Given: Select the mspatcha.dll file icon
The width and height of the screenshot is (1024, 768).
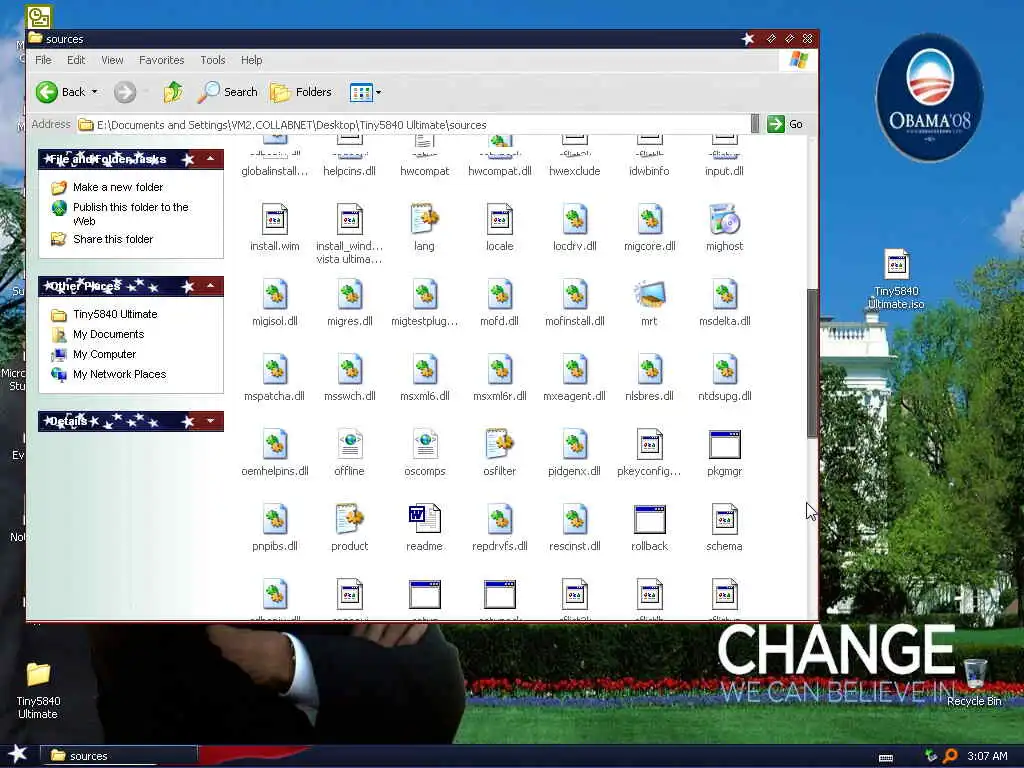Looking at the screenshot, I should pos(274,370).
